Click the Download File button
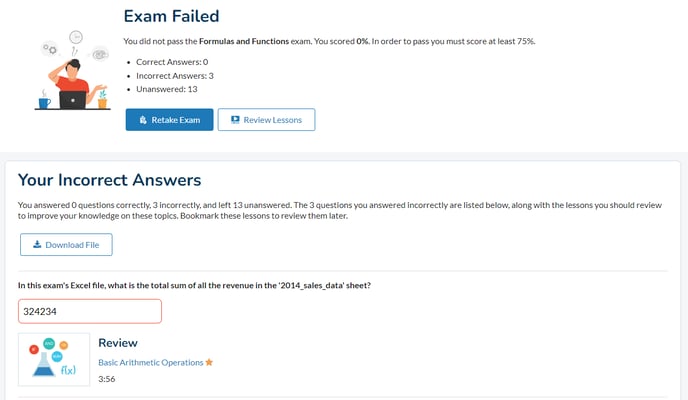This screenshot has height=400, width=688. click(66, 245)
